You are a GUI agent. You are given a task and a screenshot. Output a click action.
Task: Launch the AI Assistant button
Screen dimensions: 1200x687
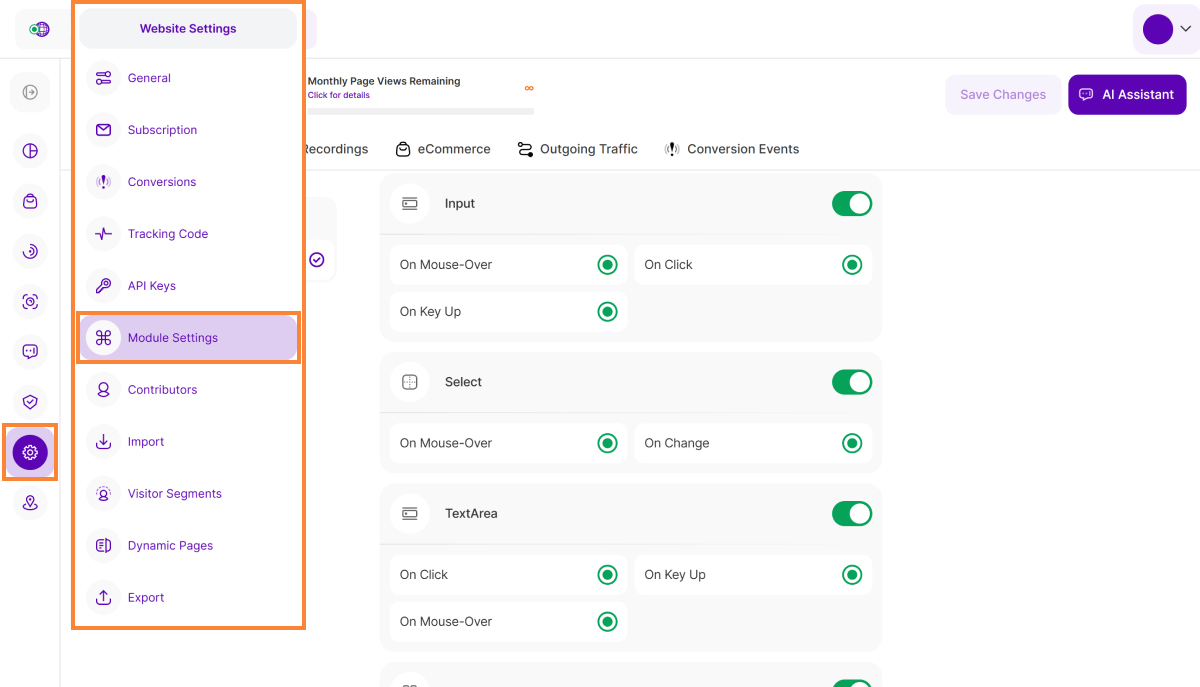[1127, 95]
